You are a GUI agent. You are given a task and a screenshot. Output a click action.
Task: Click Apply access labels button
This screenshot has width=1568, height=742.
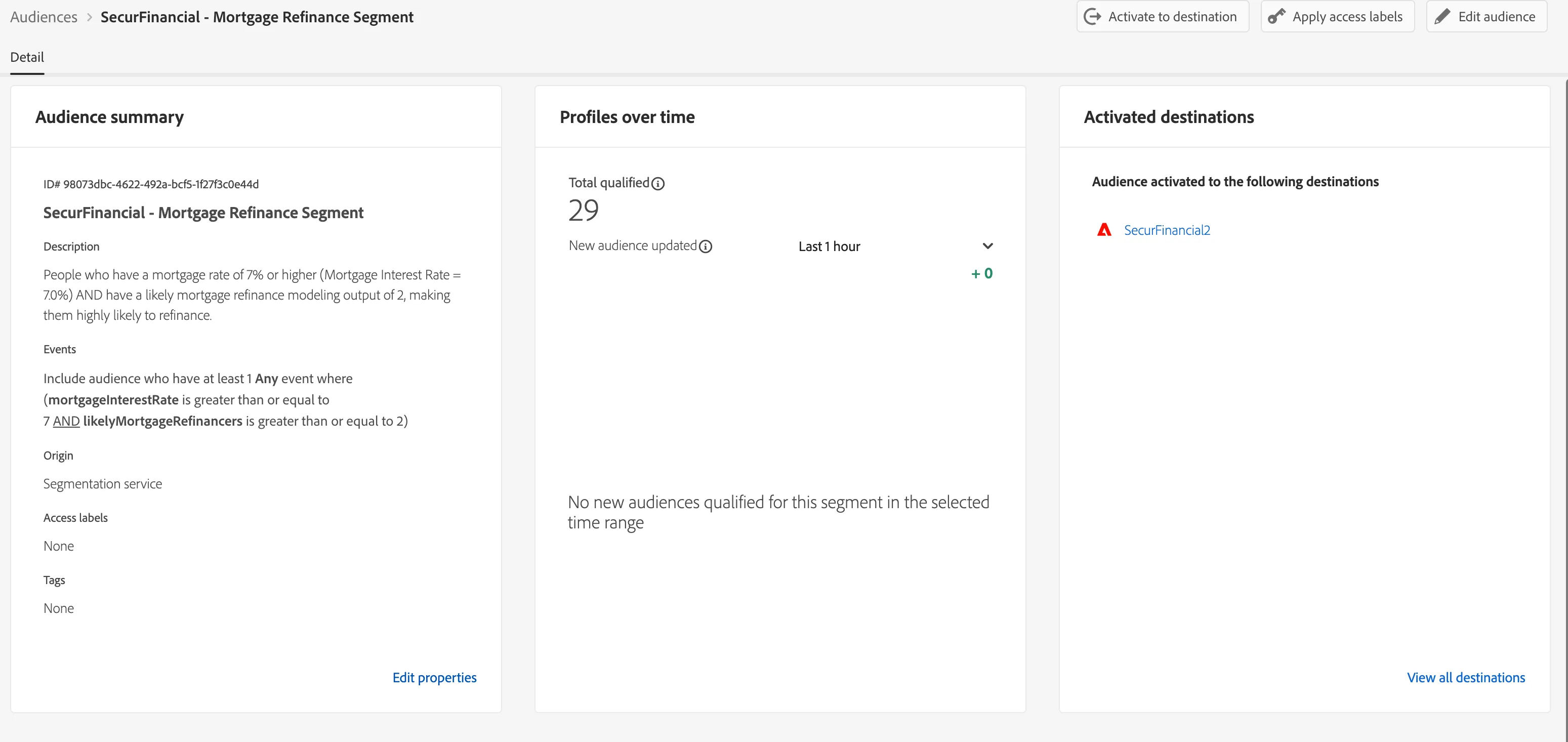[1337, 16]
